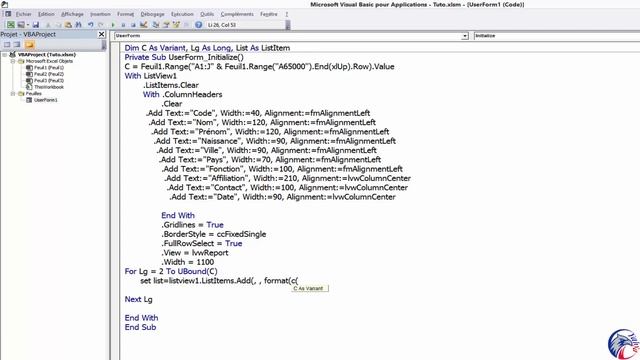The height and width of the screenshot is (360, 640).
Task: Collapse the Microsoft Excel Objets folder
Action: tap(13, 61)
